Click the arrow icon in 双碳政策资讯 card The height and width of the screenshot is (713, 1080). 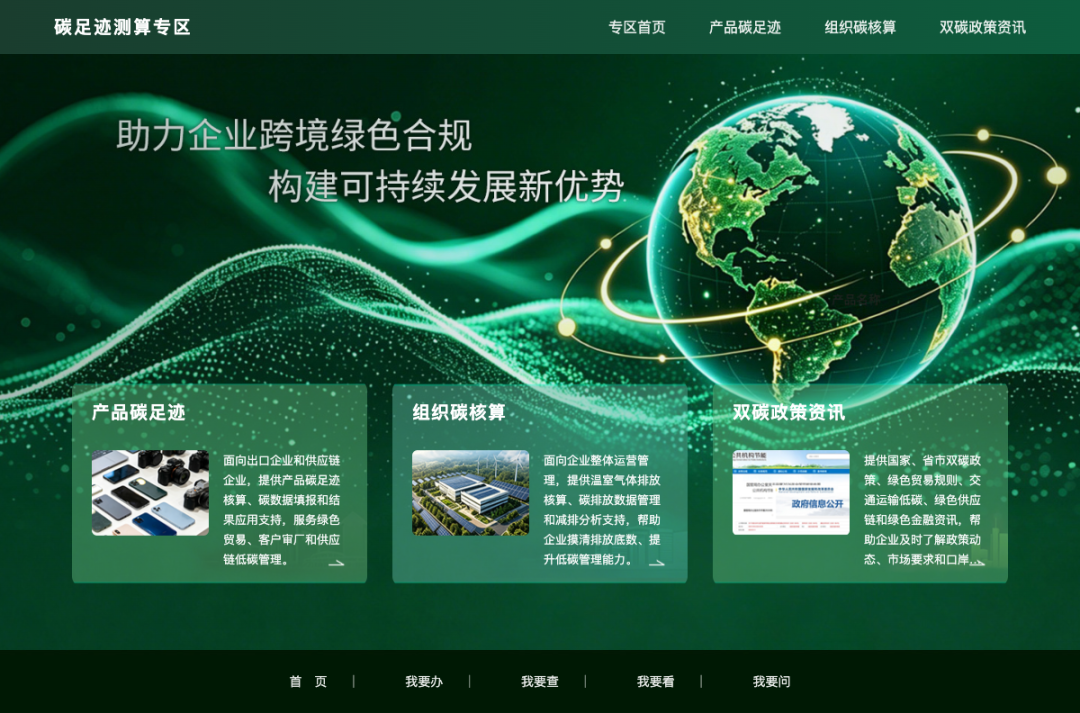pos(977,563)
